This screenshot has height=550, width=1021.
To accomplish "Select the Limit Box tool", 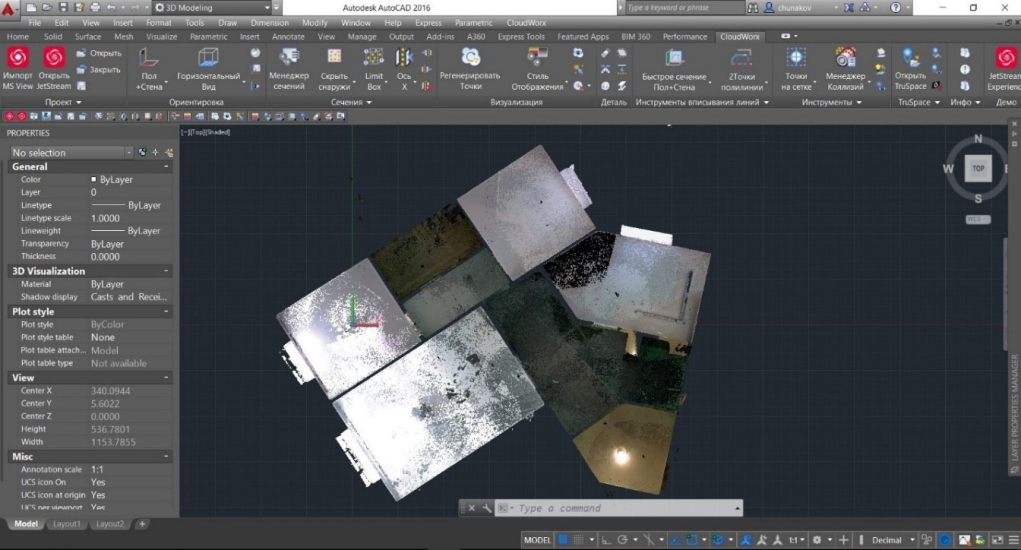I will click(x=374, y=58).
